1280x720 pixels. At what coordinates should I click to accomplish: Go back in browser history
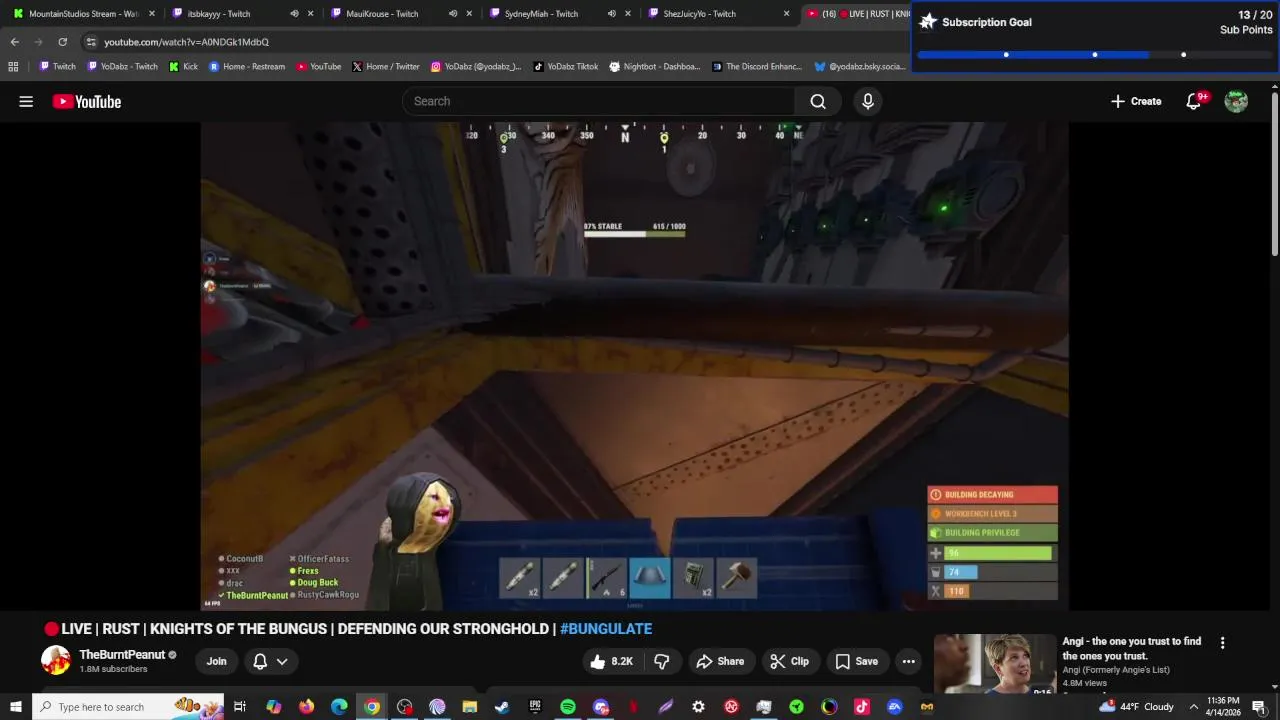coord(14,42)
